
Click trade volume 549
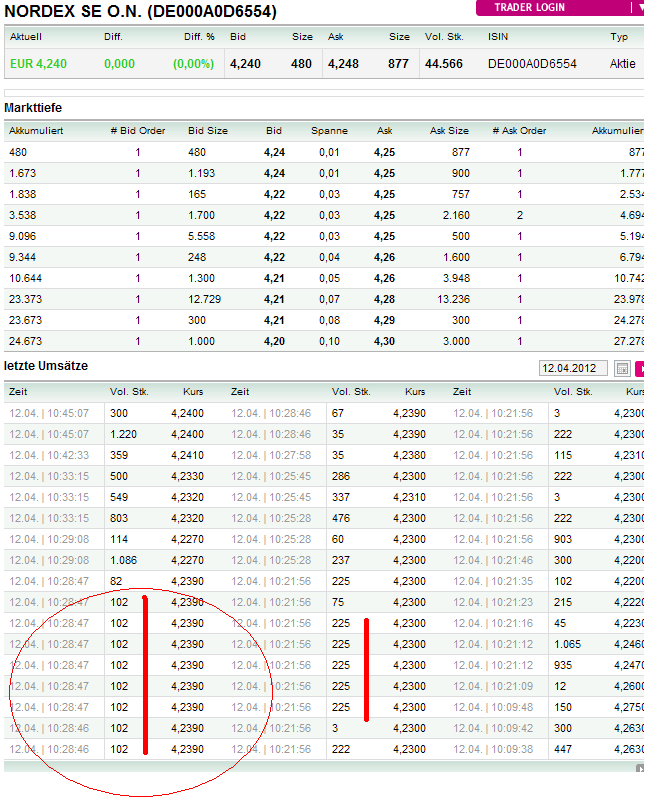coord(119,497)
